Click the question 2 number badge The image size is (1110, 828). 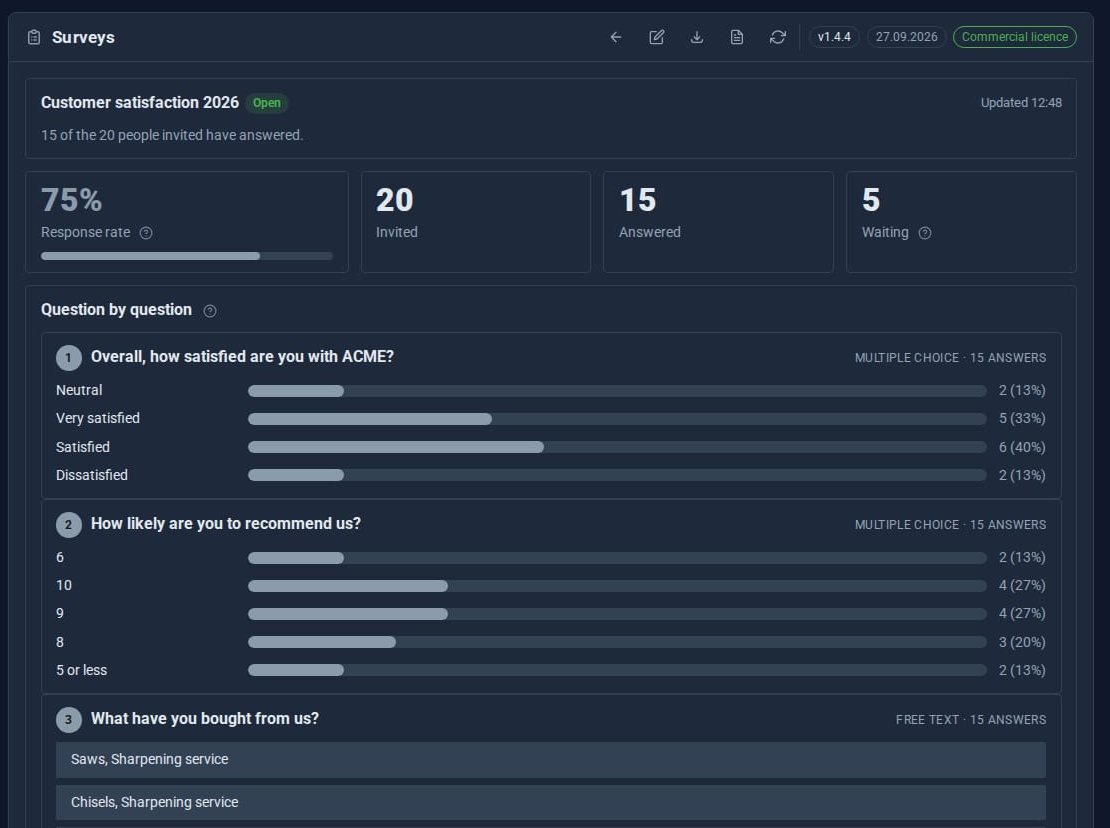click(x=69, y=524)
